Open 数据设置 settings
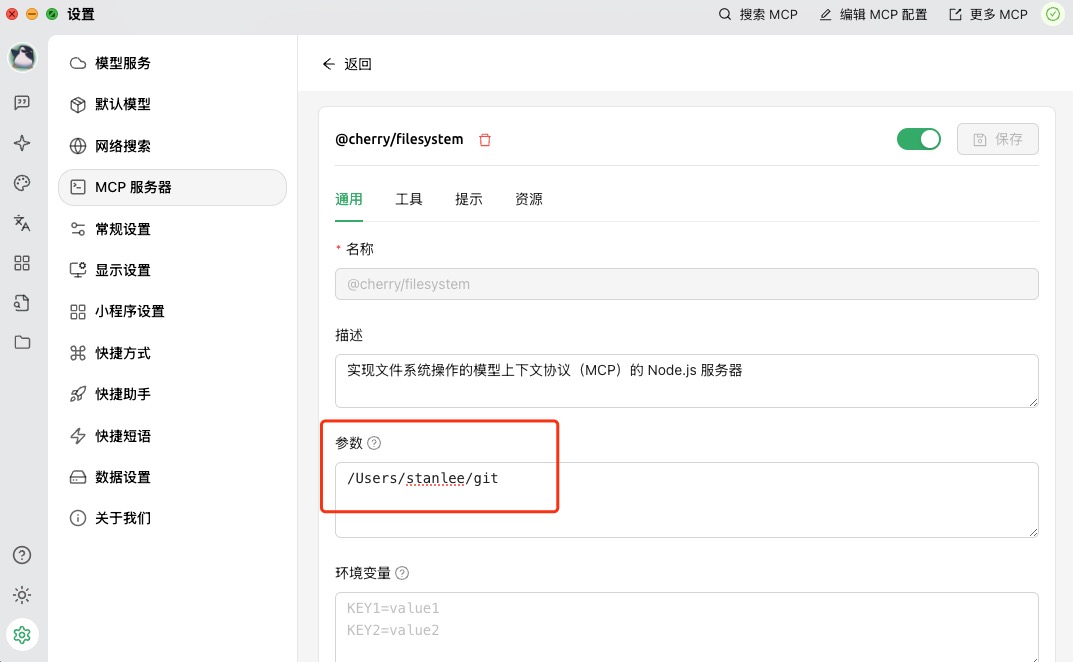 [172, 477]
